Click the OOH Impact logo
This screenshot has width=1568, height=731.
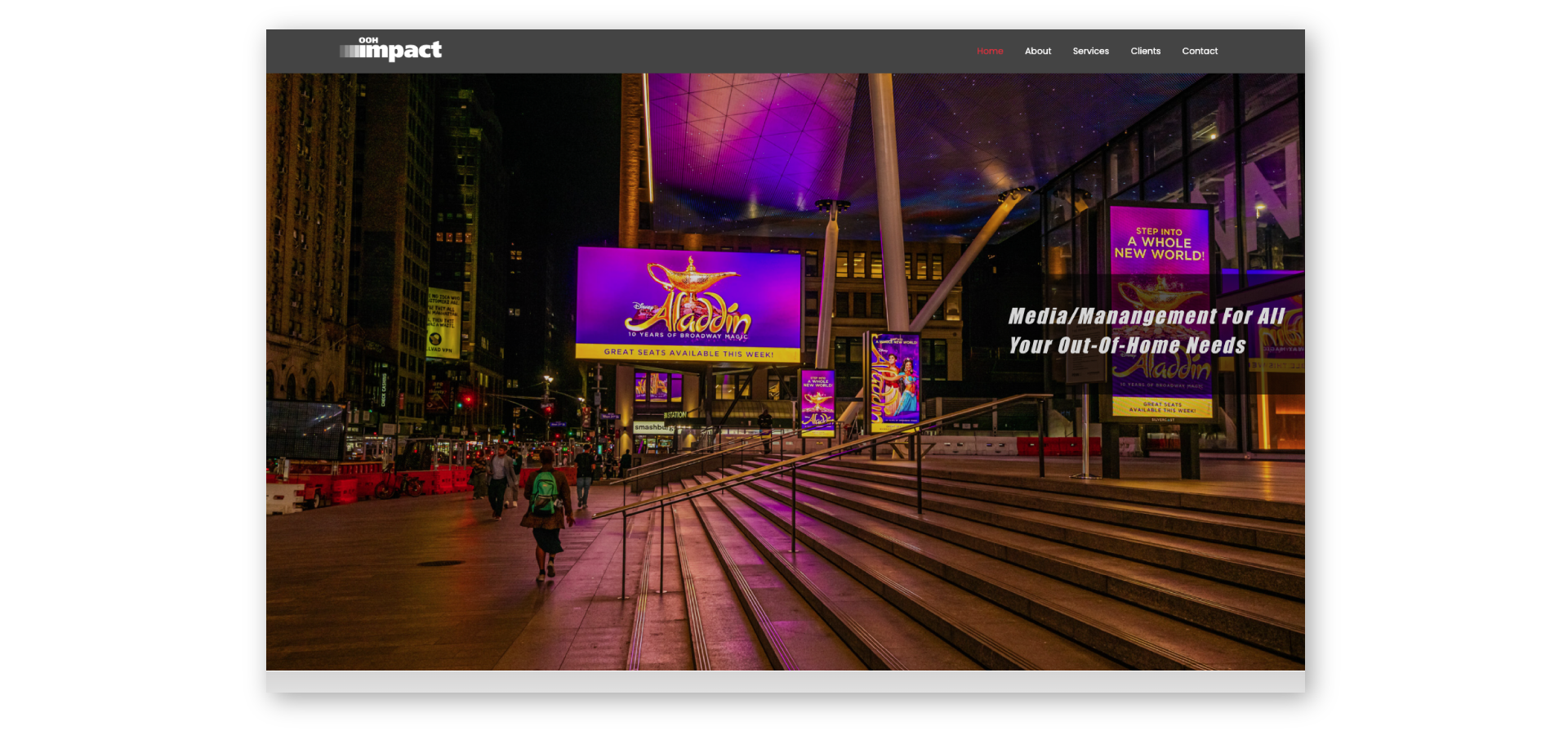click(391, 51)
